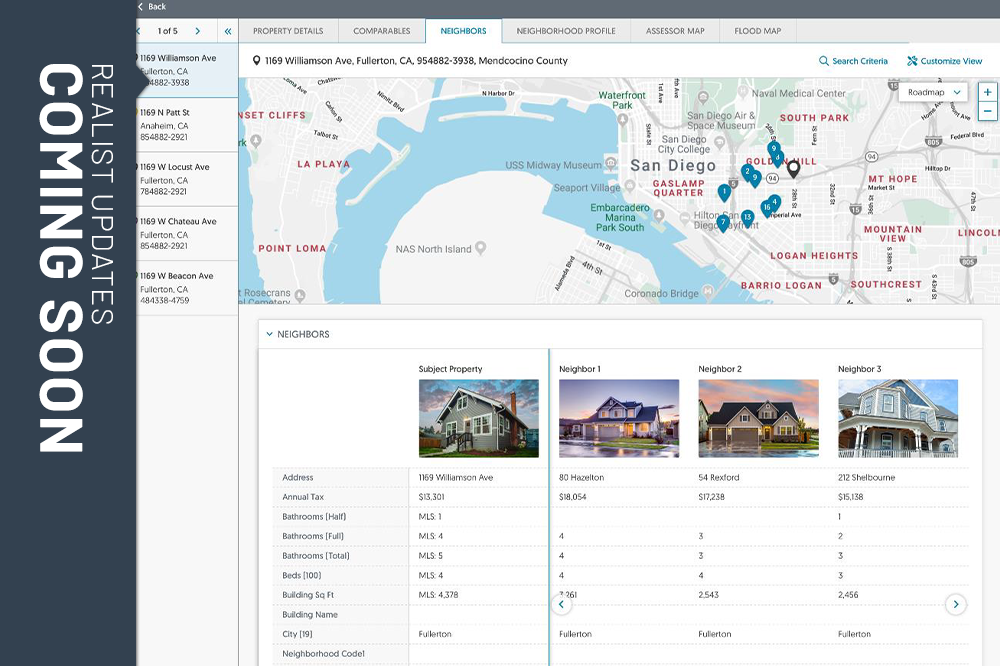Open the Neighbor 1 house photo
This screenshot has height=666, width=1000.
(x=619, y=418)
